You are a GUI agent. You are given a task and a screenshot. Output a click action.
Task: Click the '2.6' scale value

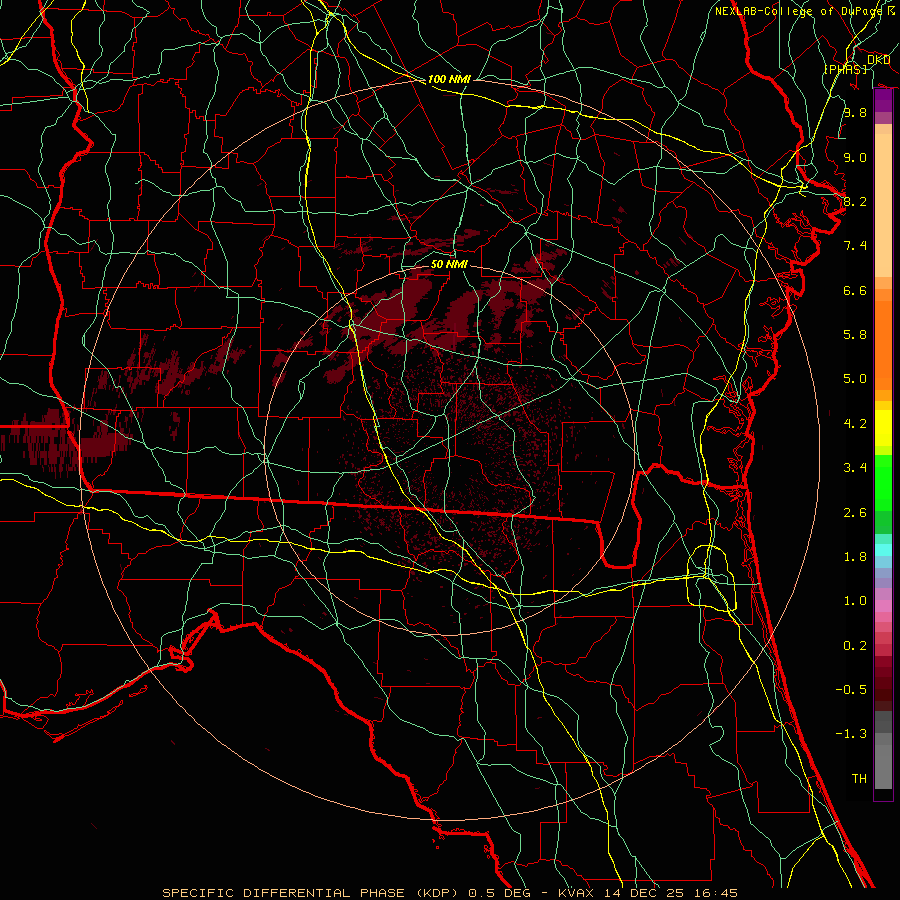(x=855, y=513)
